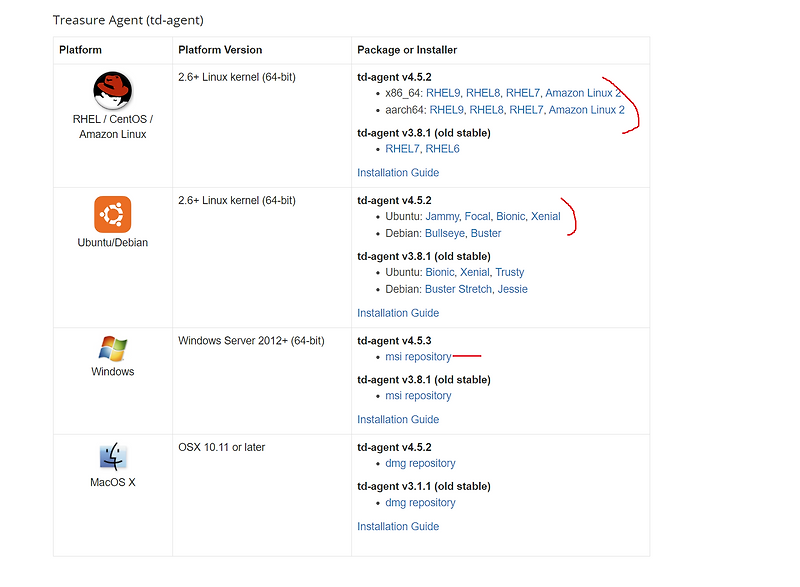Select the Ubuntu Focal package link
Screen dimensions: 800x587
pos(477,216)
